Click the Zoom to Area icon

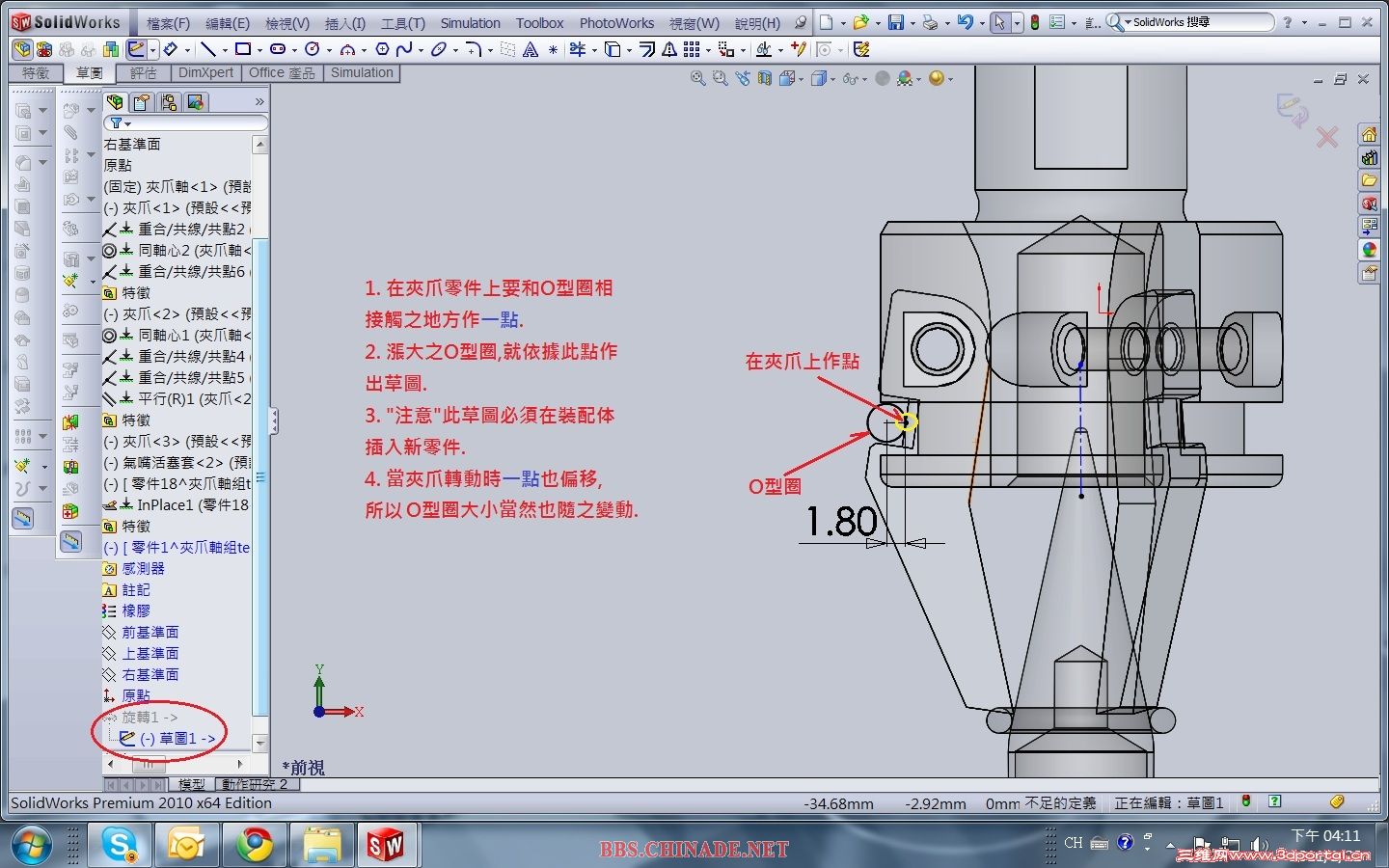(x=720, y=79)
